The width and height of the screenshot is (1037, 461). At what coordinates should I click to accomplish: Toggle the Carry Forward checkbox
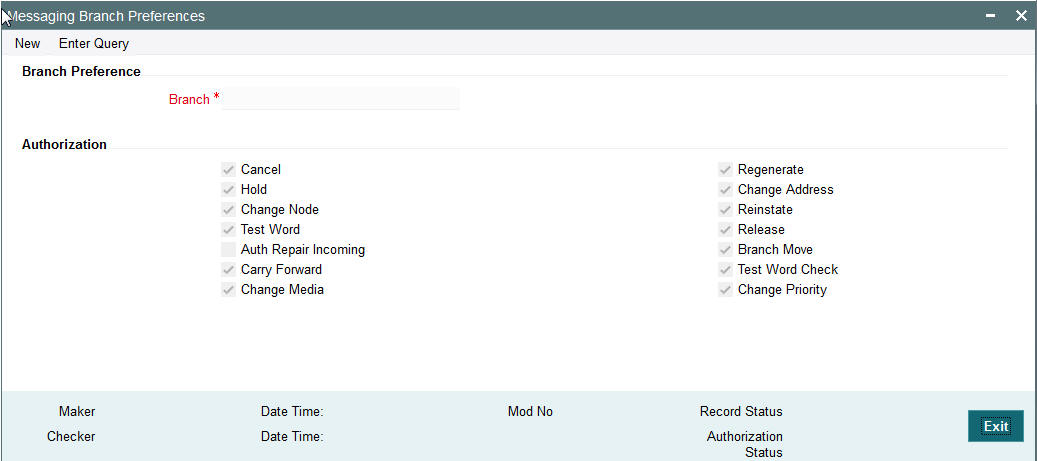[229, 270]
